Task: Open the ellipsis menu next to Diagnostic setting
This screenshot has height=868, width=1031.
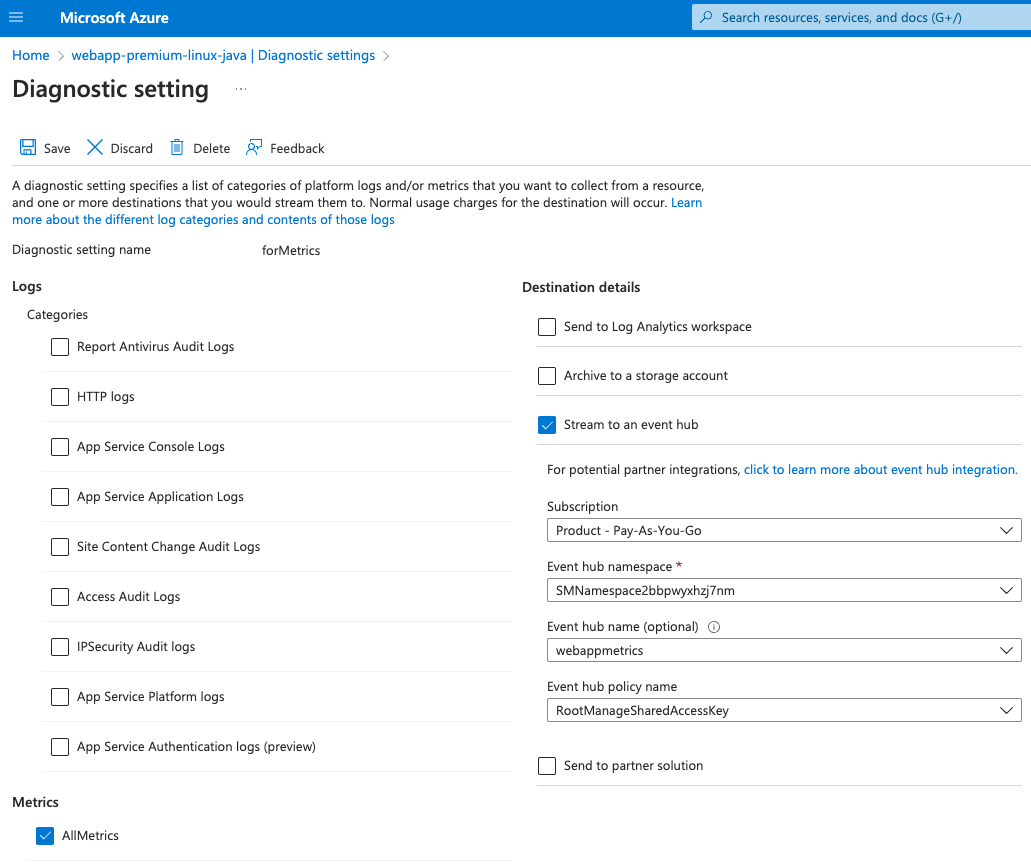Action: (x=241, y=89)
